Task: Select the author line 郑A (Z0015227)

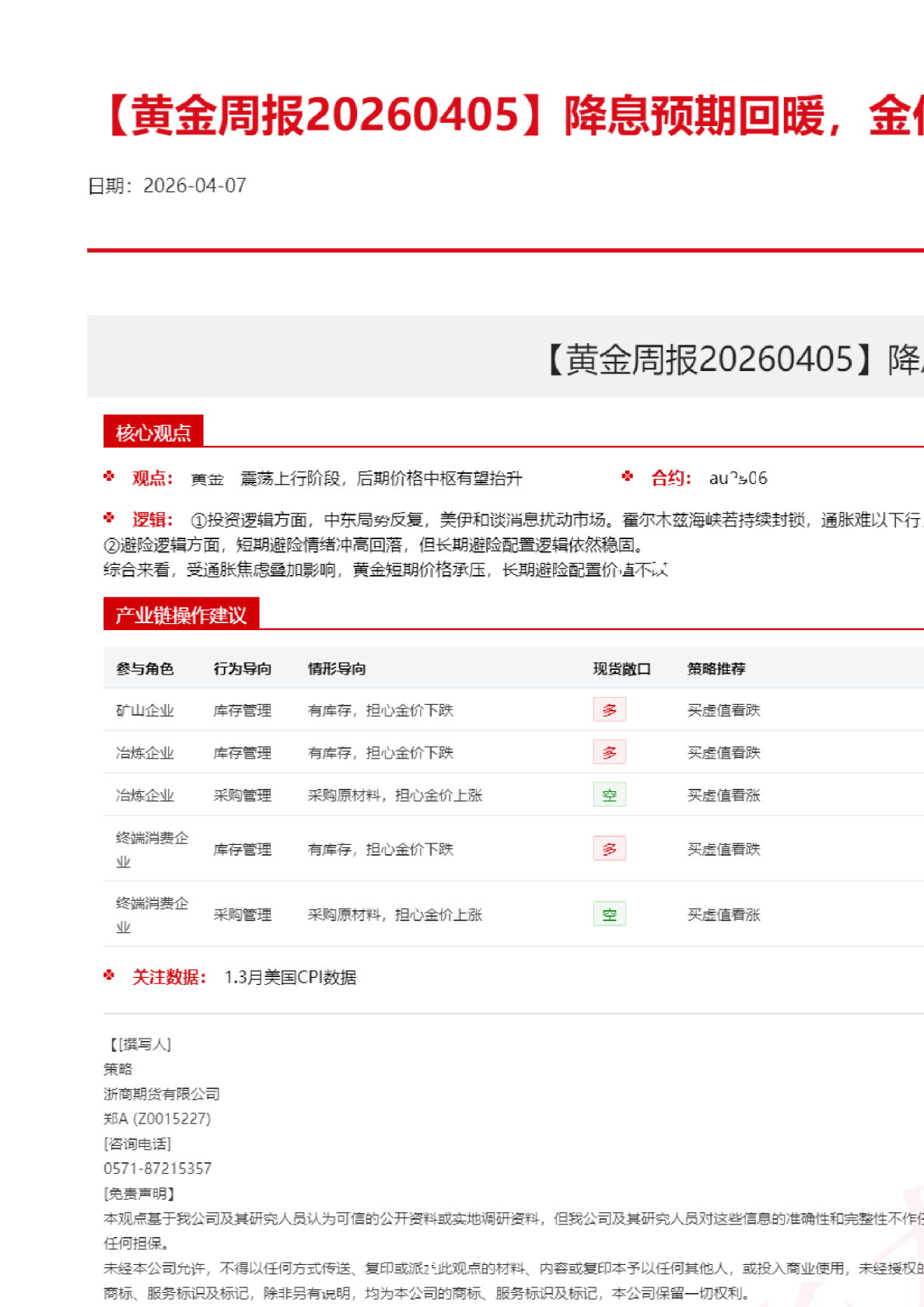Action: tap(157, 1119)
